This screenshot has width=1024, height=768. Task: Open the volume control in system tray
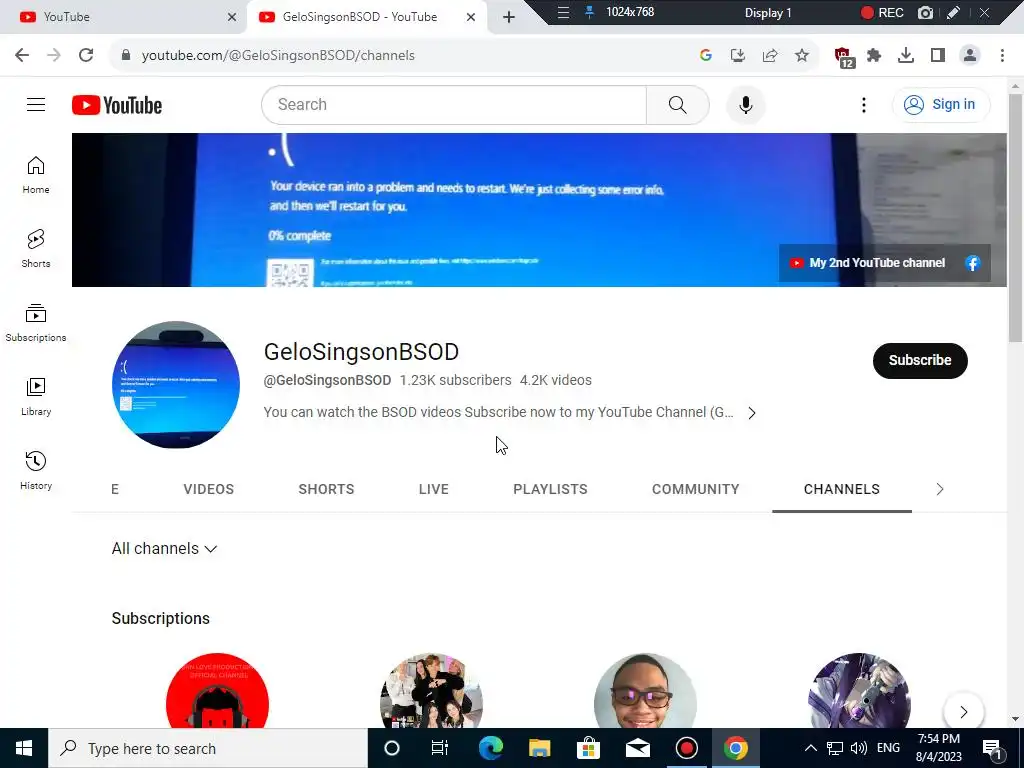859,748
